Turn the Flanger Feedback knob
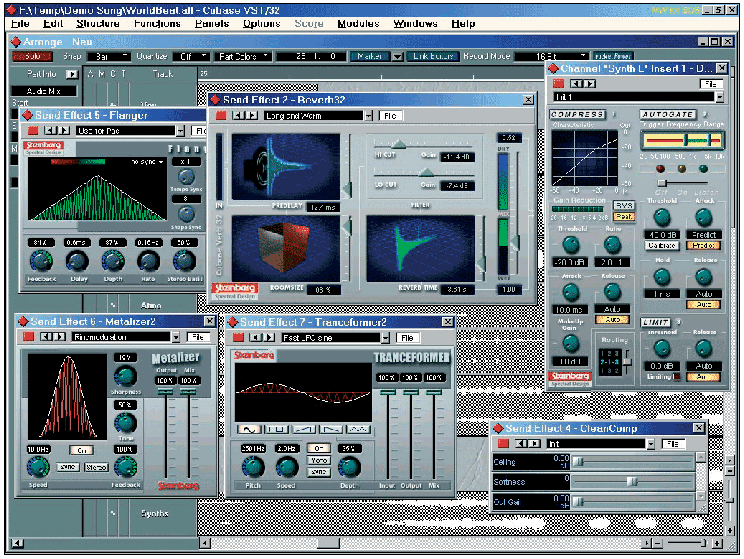 [41, 261]
